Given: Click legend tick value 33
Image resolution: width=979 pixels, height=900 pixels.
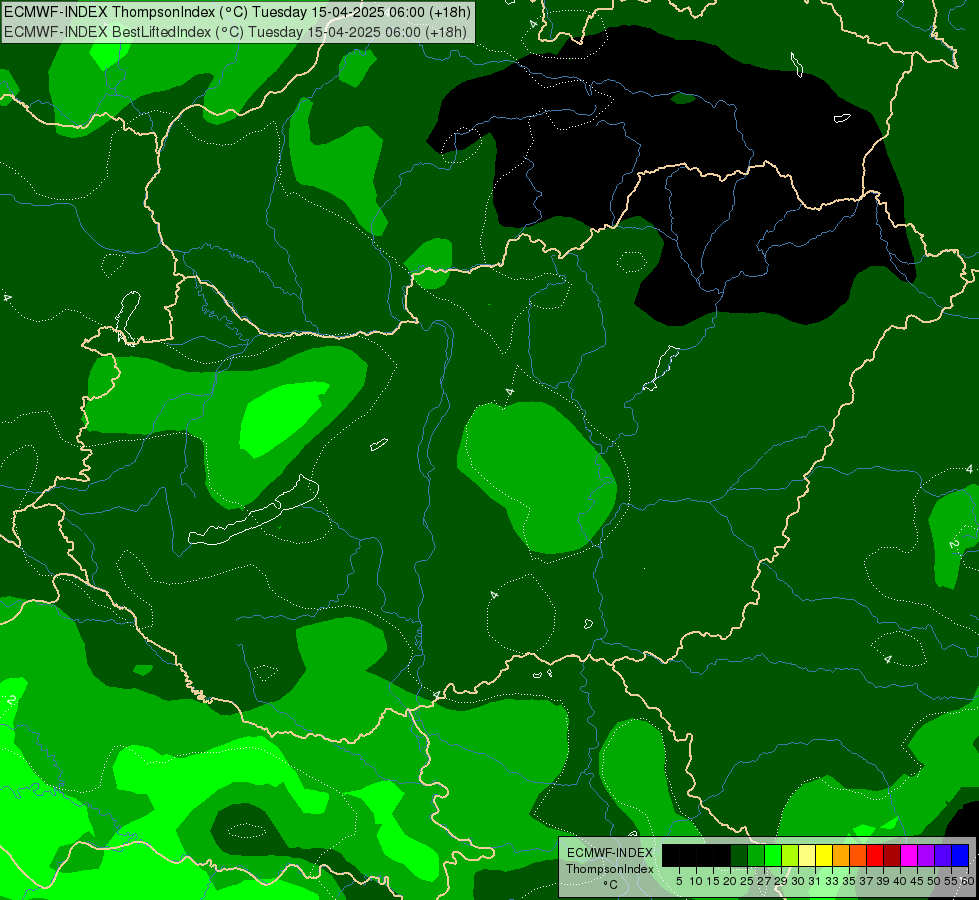Looking at the screenshot, I should 832,881.
